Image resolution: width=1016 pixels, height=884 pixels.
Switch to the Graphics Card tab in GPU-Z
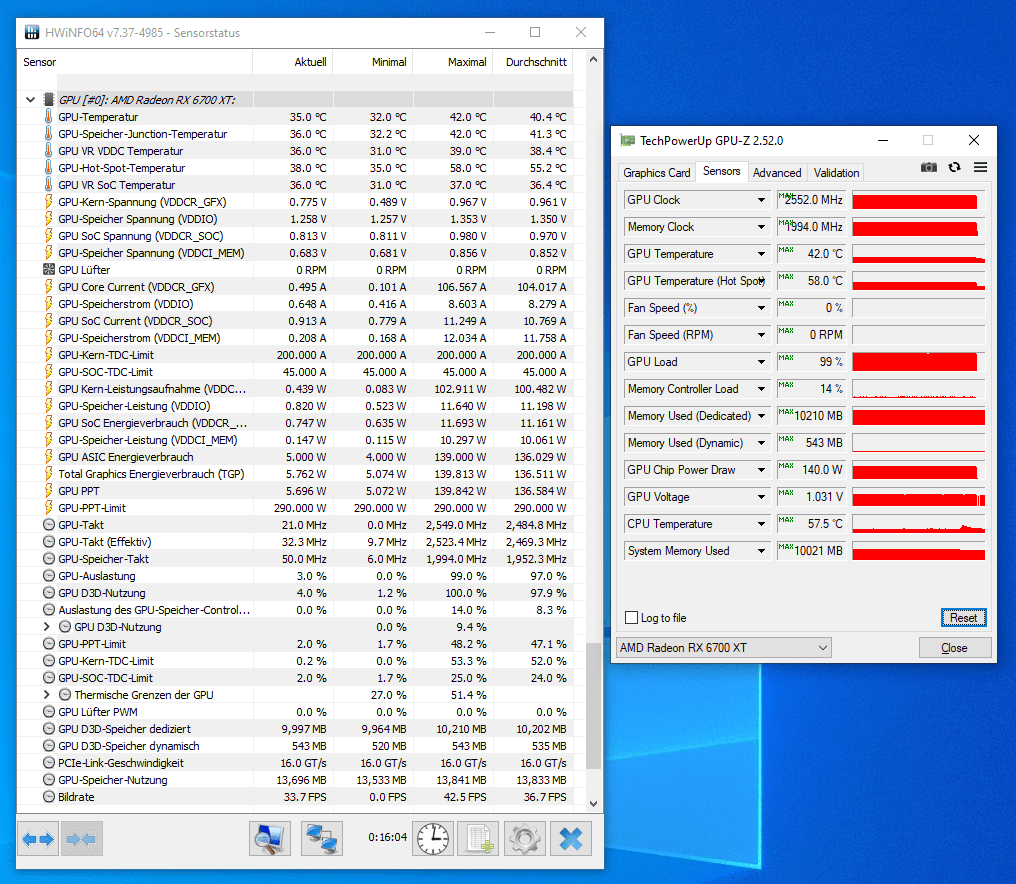656,172
